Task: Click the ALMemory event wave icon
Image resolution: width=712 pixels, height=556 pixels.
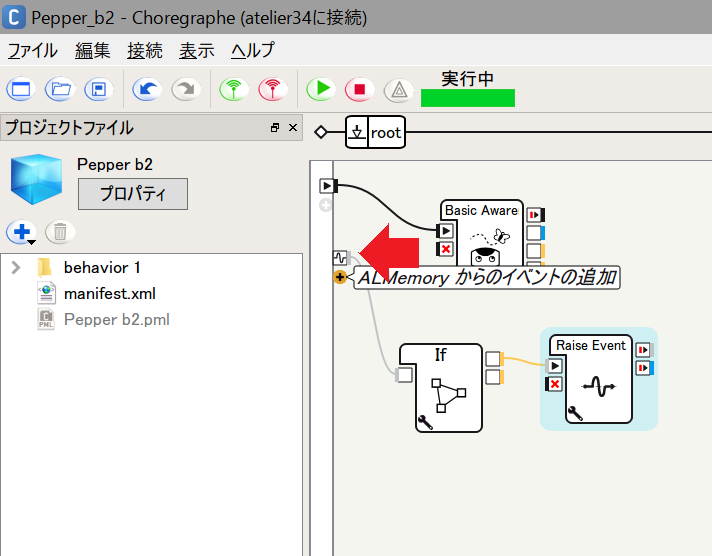Action: tap(340, 258)
